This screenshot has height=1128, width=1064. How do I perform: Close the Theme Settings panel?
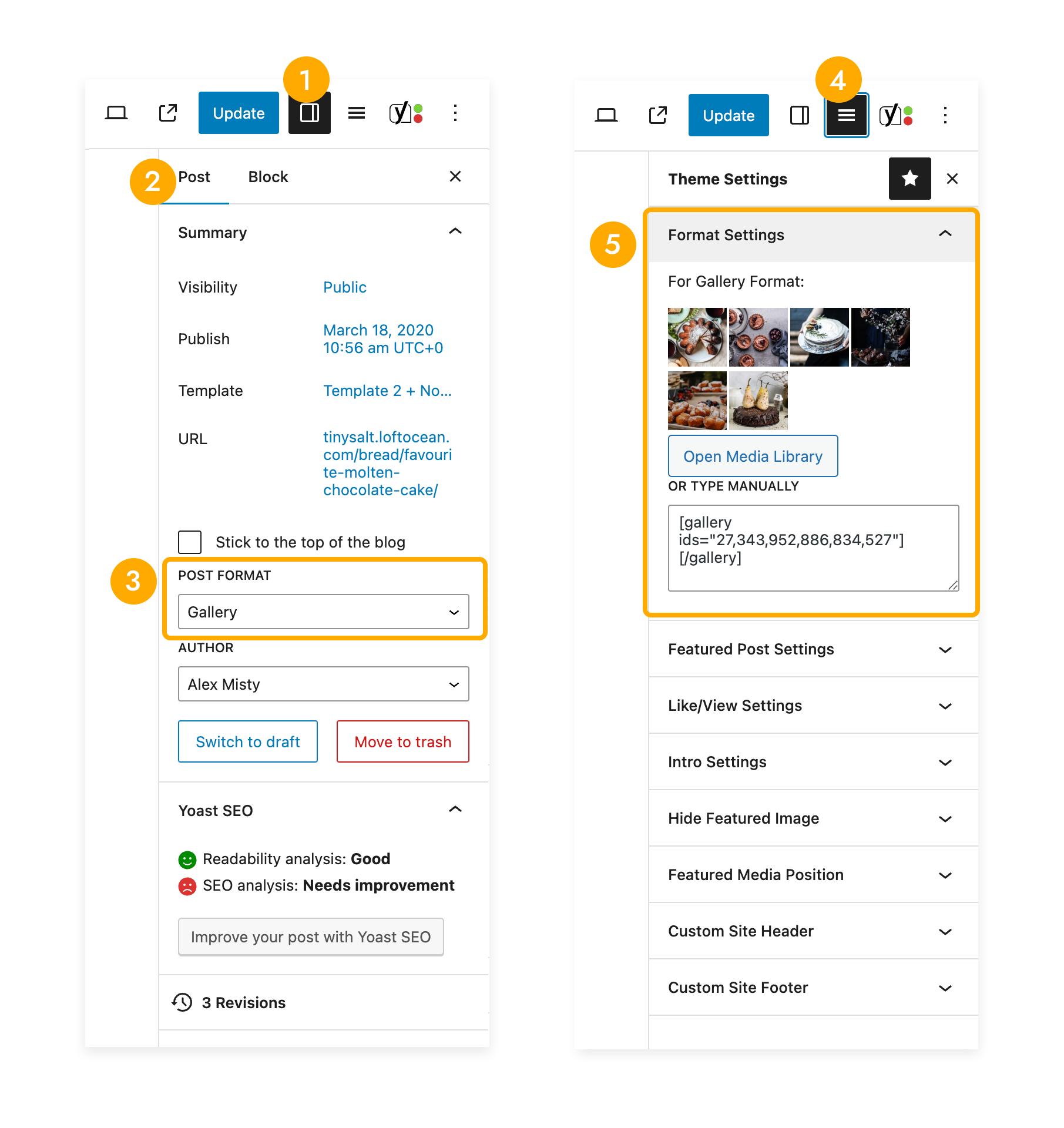(952, 179)
